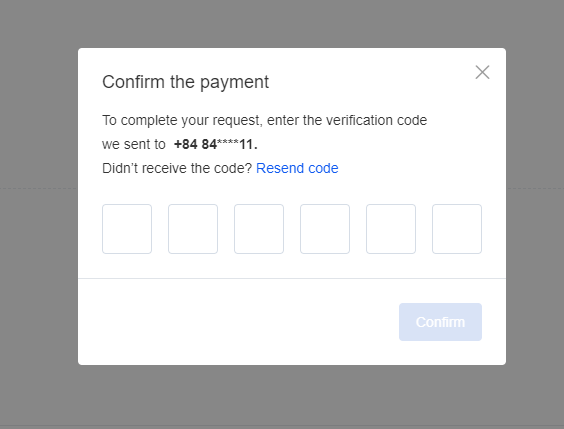Click the empty footer area left of Confirm
Image resolution: width=564 pixels, height=429 pixels.
point(238,322)
